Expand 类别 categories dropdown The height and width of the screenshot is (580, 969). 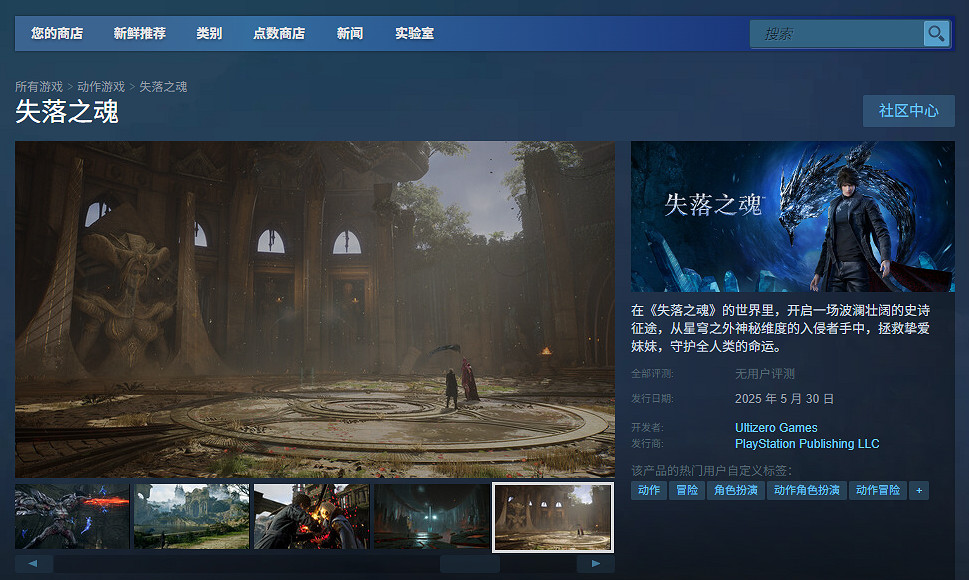coord(209,34)
